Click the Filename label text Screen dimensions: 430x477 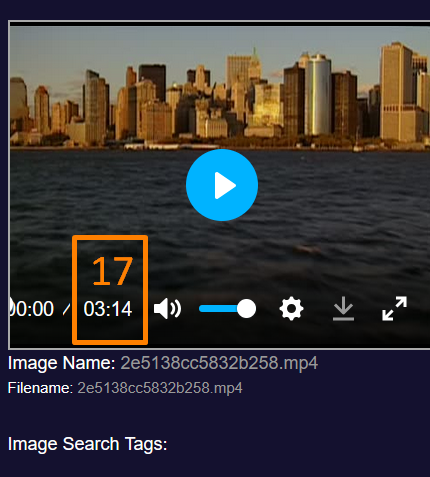coord(40,388)
